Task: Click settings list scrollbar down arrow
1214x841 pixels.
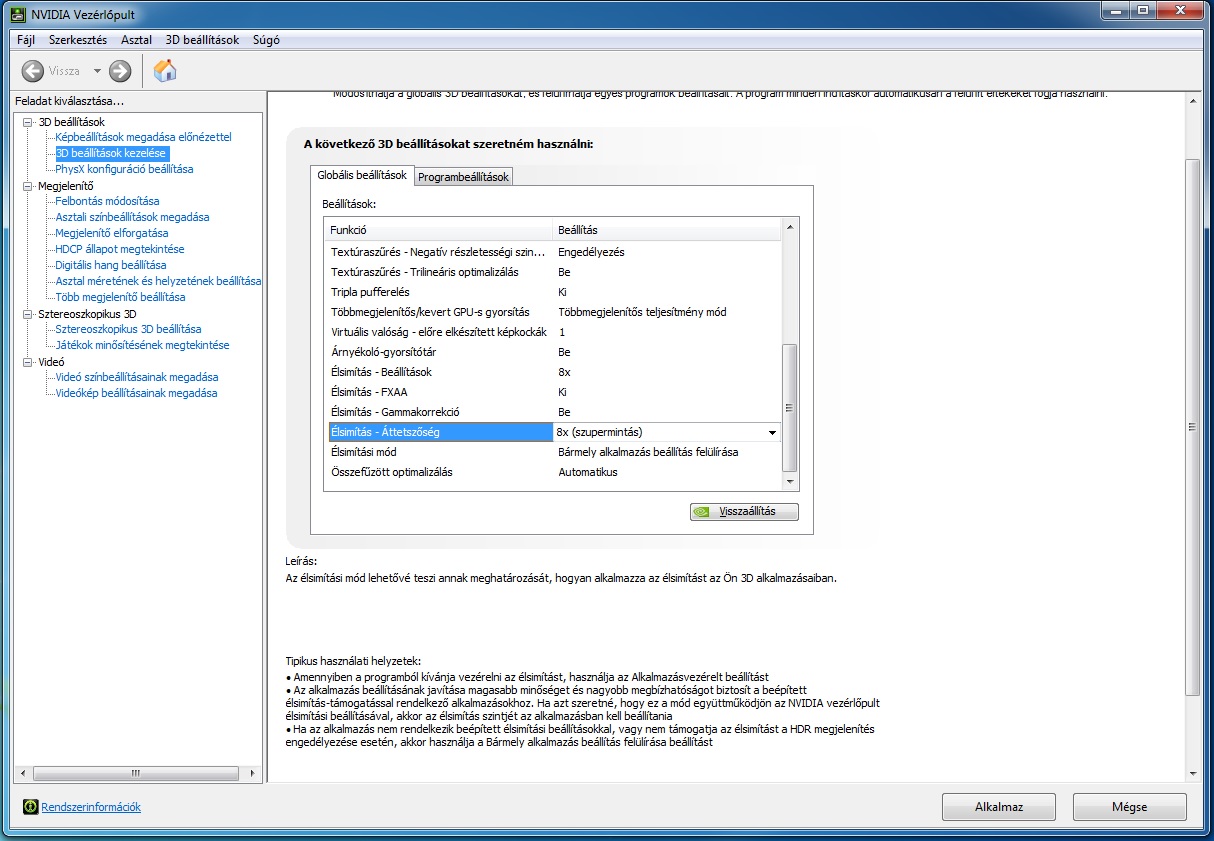Action: point(790,482)
